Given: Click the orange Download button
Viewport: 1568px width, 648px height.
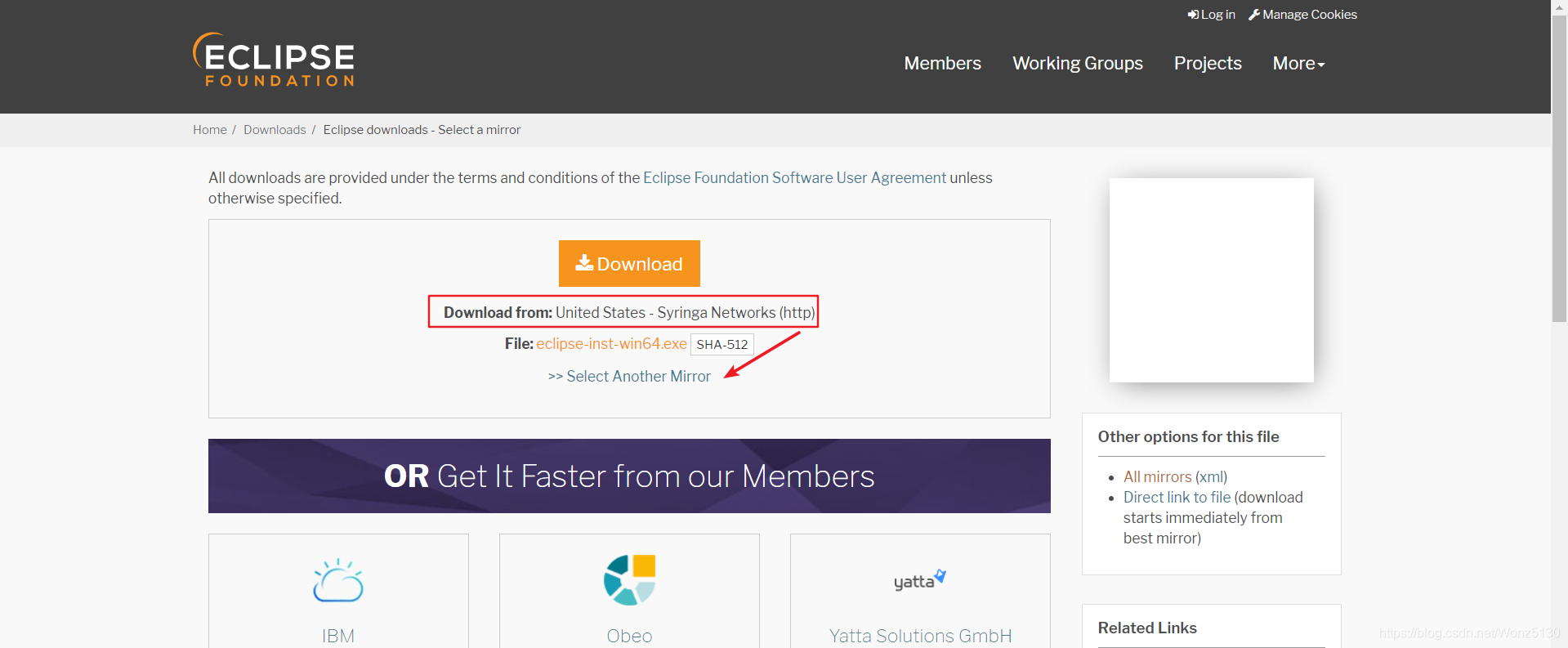Looking at the screenshot, I should click(629, 263).
